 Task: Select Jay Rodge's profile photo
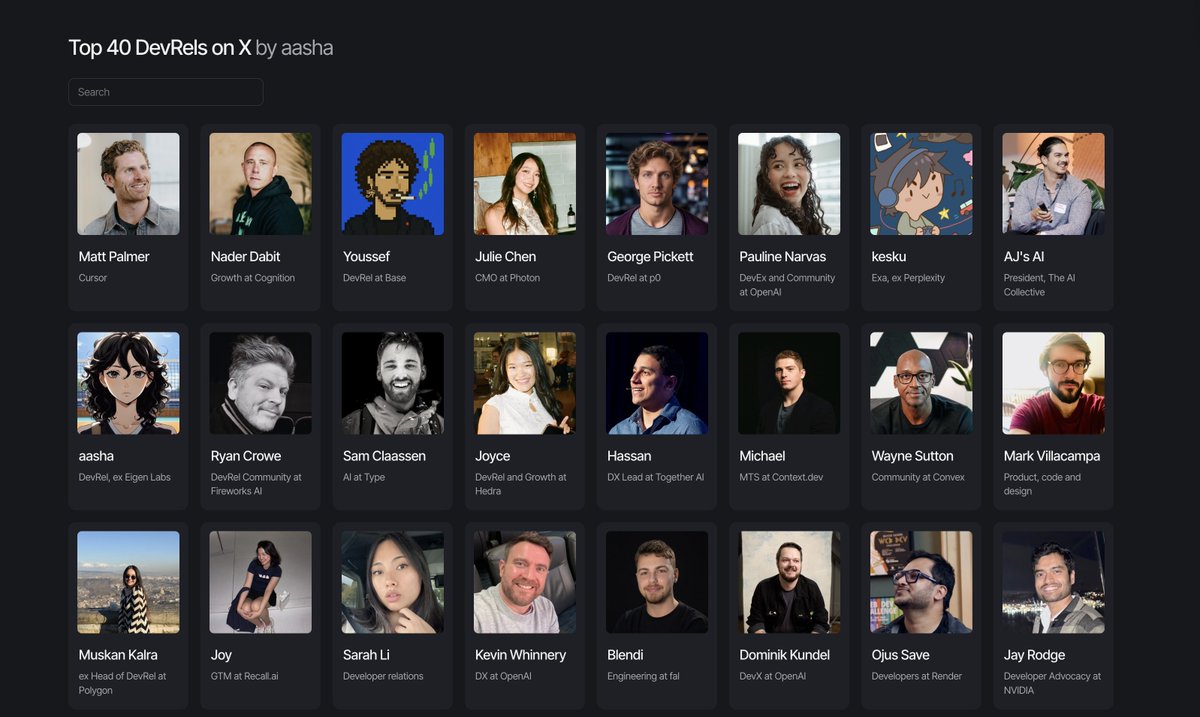click(x=1053, y=582)
